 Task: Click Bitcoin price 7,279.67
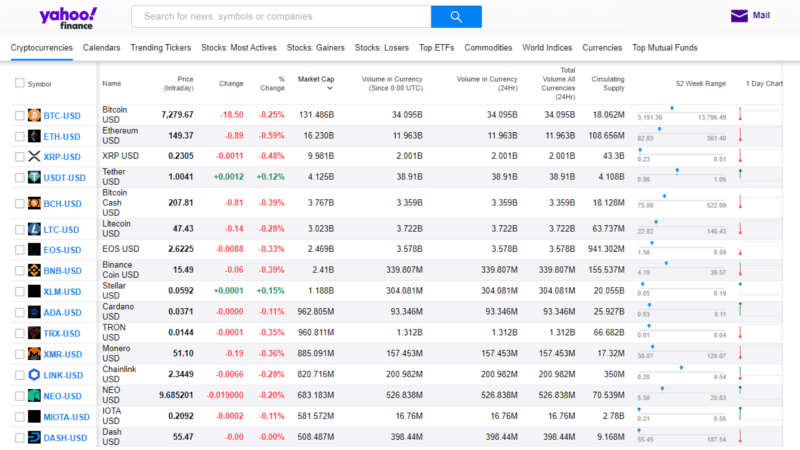click(x=178, y=115)
